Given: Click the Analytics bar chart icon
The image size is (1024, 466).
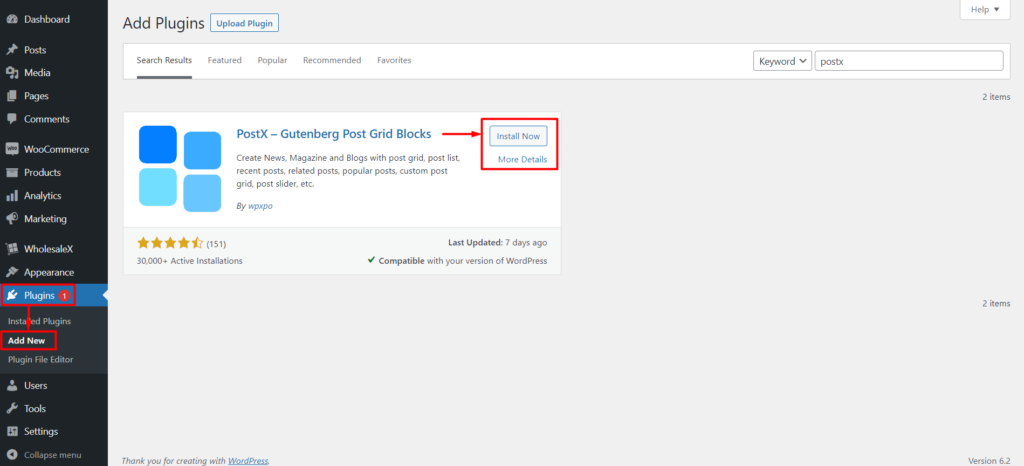Looking at the screenshot, I should (12, 196).
